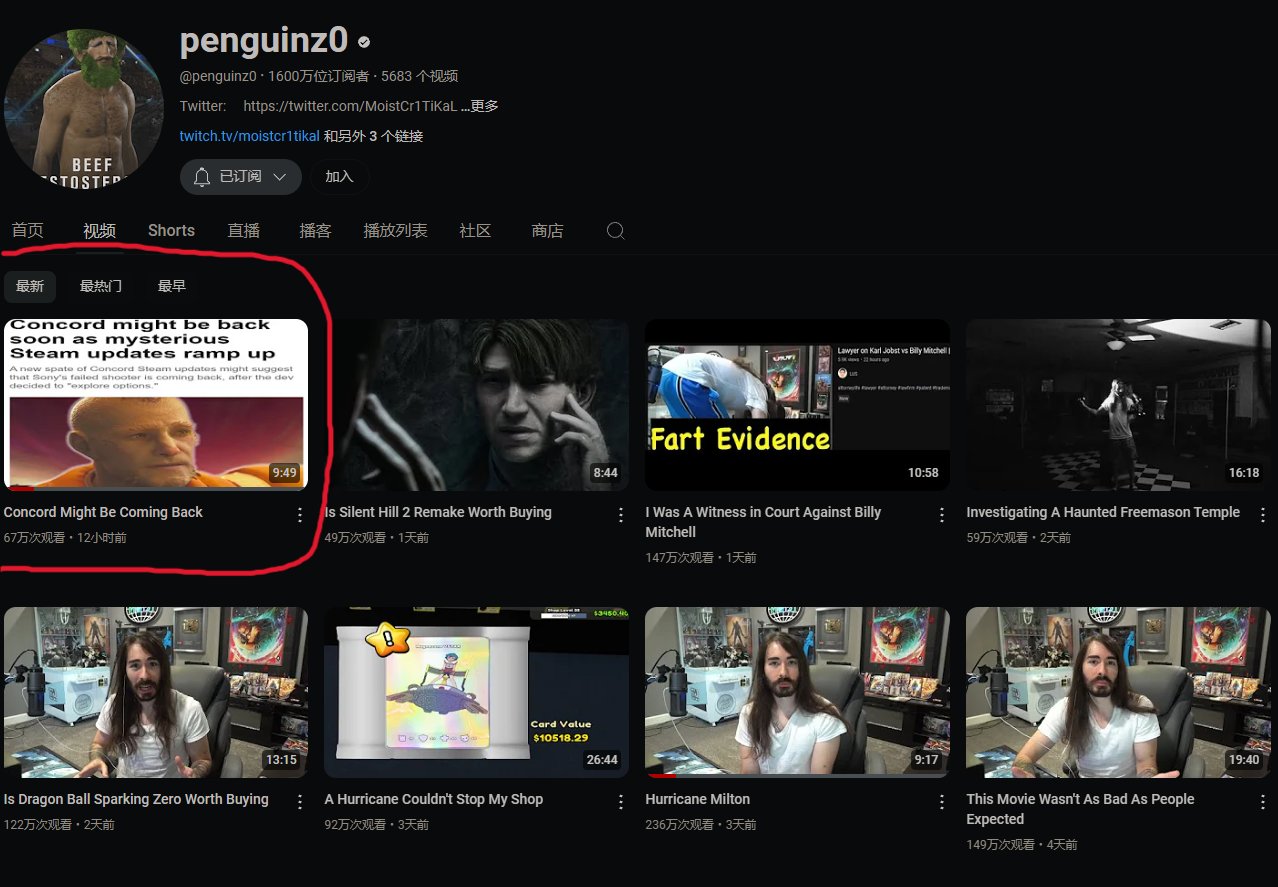Click title Investigating A Haunted Freemason Temple
1278x887 pixels.
click(x=1103, y=512)
